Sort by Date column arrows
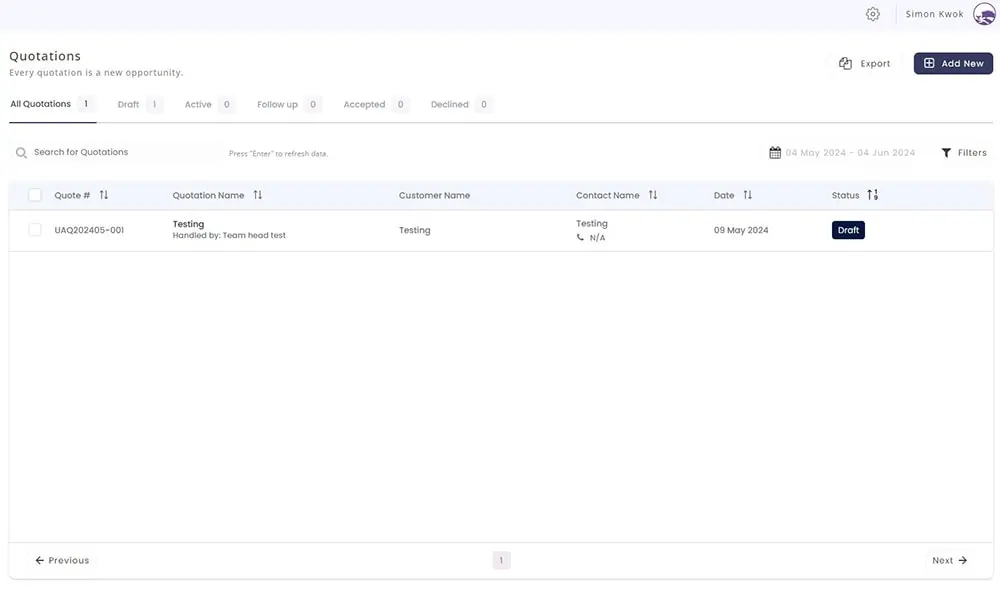This screenshot has width=1000, height=600. (x=748, y=195)
